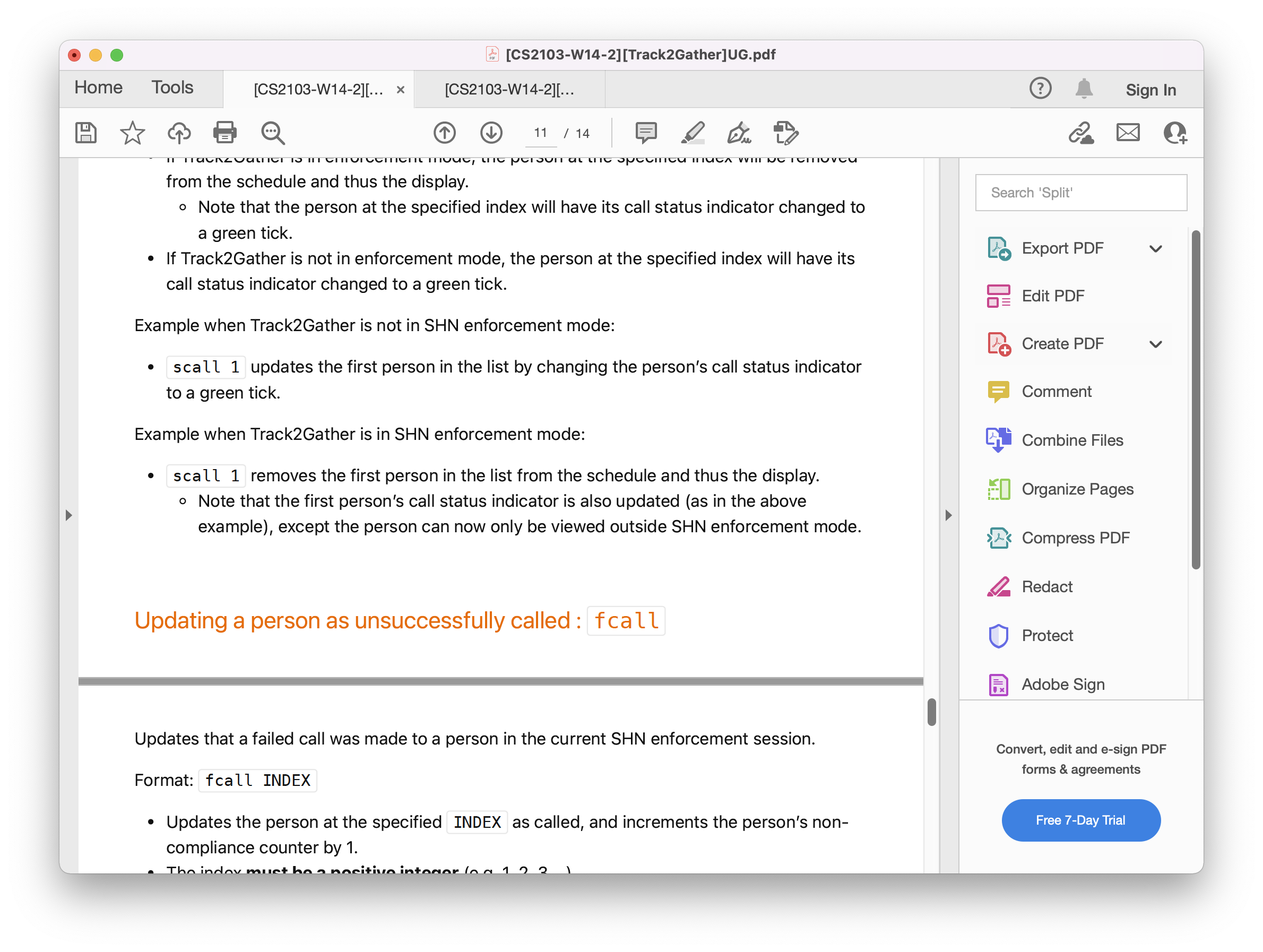Image resolution: width=1263 pixels, height=952 pixels.
Task: Go to next page with down arrow
Action: (491, 133)
